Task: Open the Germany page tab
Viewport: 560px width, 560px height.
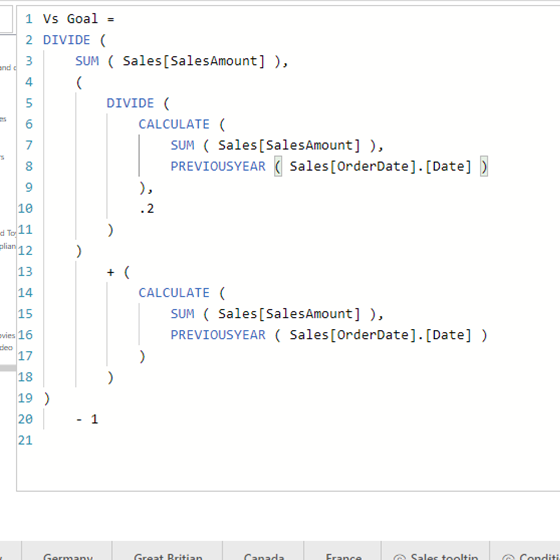Action: coord(67,556)
